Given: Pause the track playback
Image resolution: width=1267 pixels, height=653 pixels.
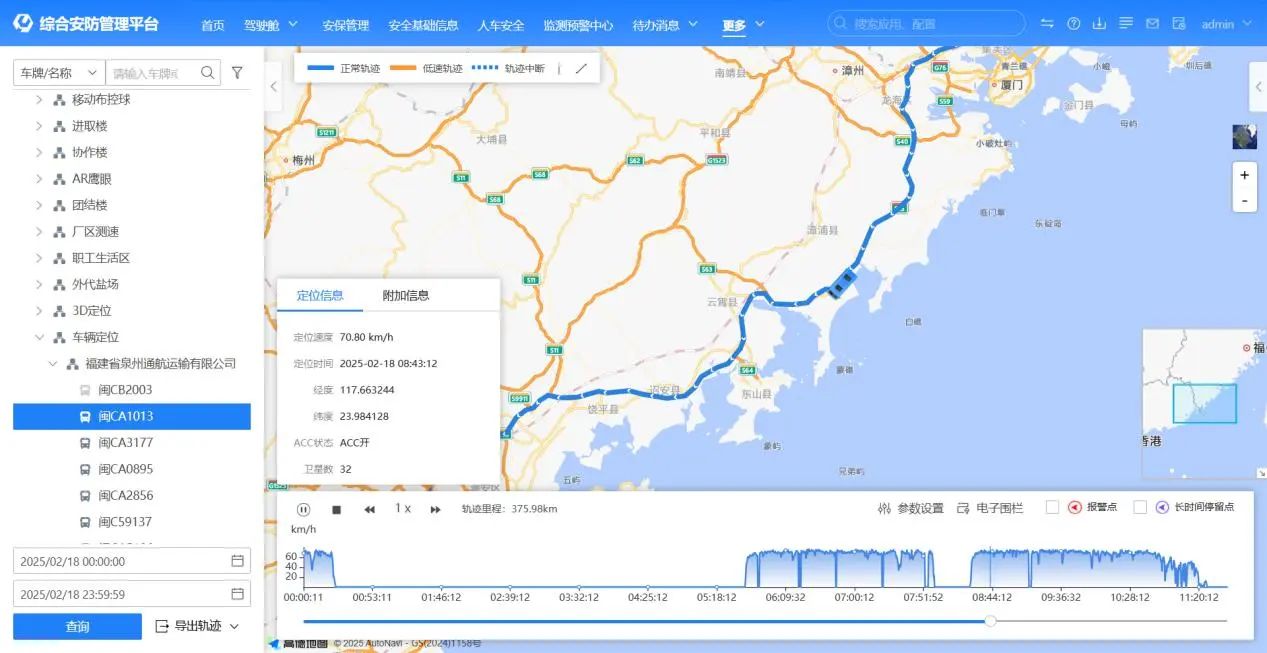Looking at the screenshot, I should click(303, 509).
